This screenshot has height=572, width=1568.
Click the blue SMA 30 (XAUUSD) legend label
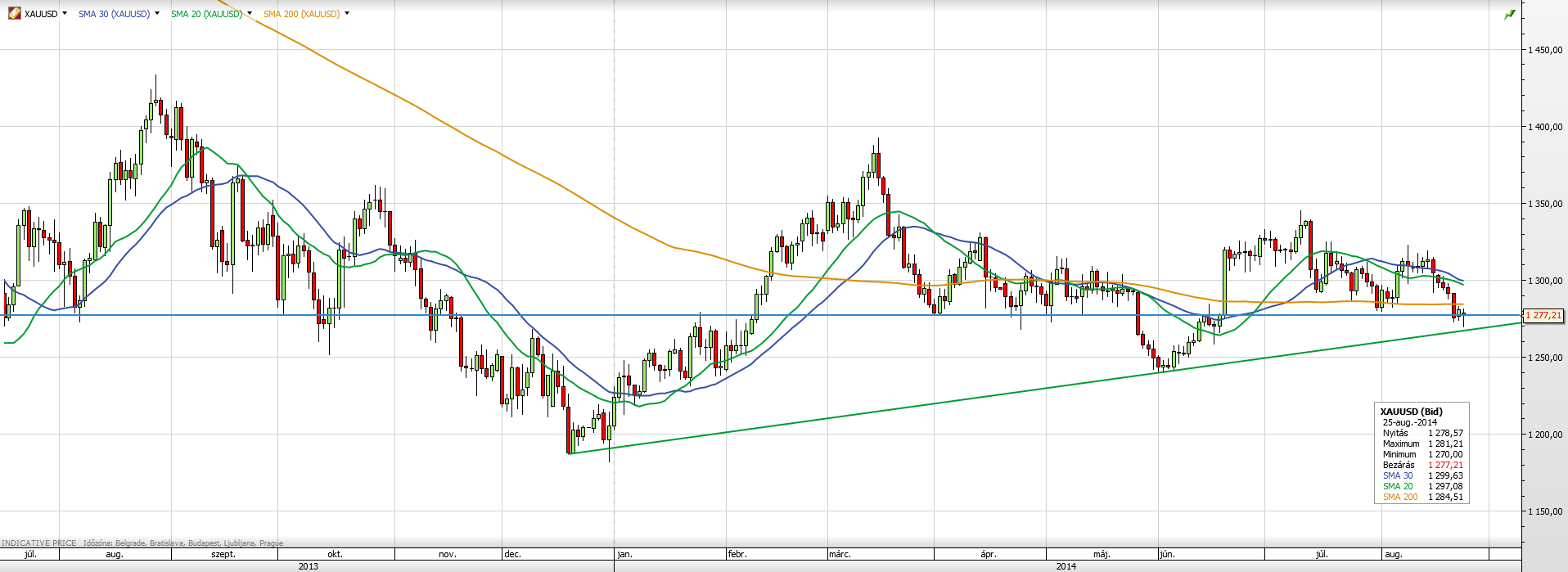(115, 14)
